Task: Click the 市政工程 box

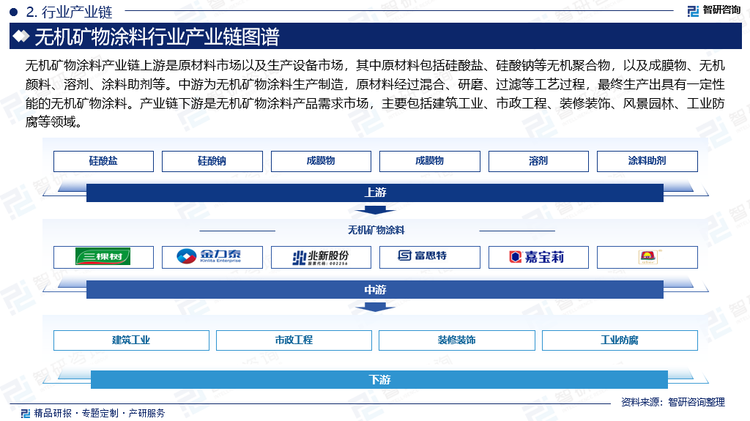Action: pos(294,340)
